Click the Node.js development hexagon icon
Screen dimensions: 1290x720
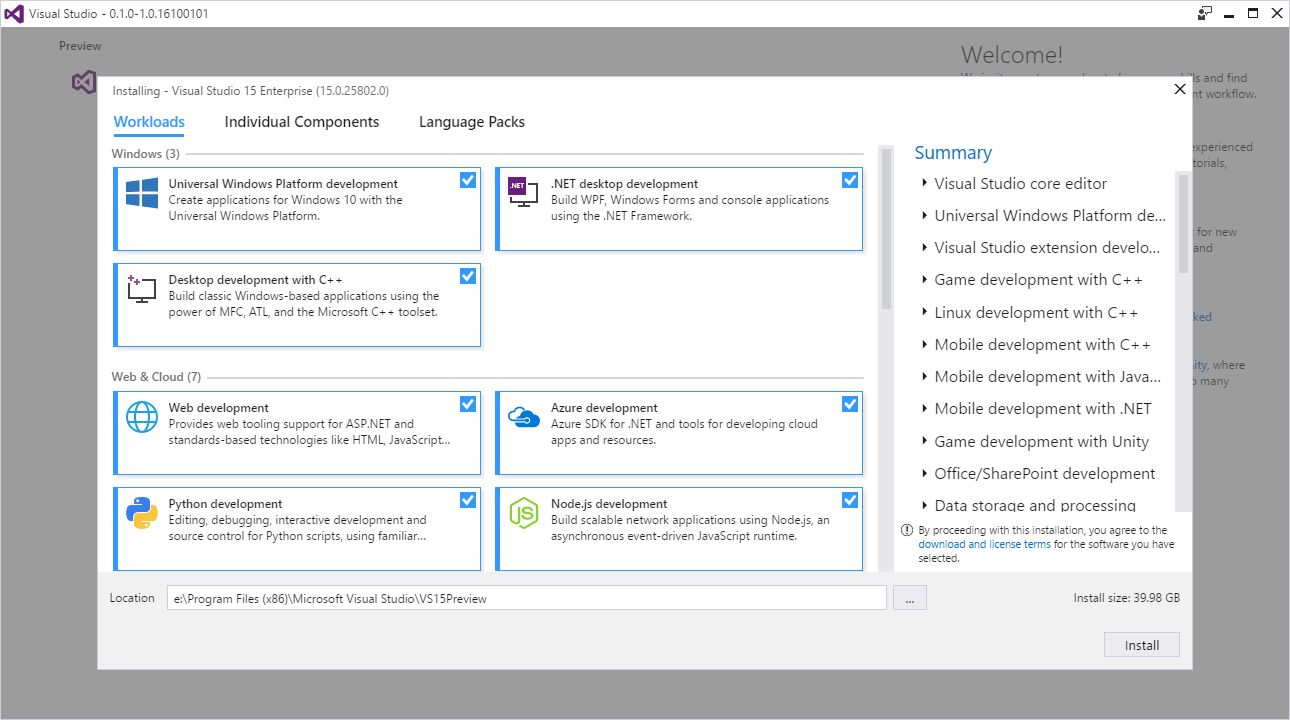coord(523,512)
